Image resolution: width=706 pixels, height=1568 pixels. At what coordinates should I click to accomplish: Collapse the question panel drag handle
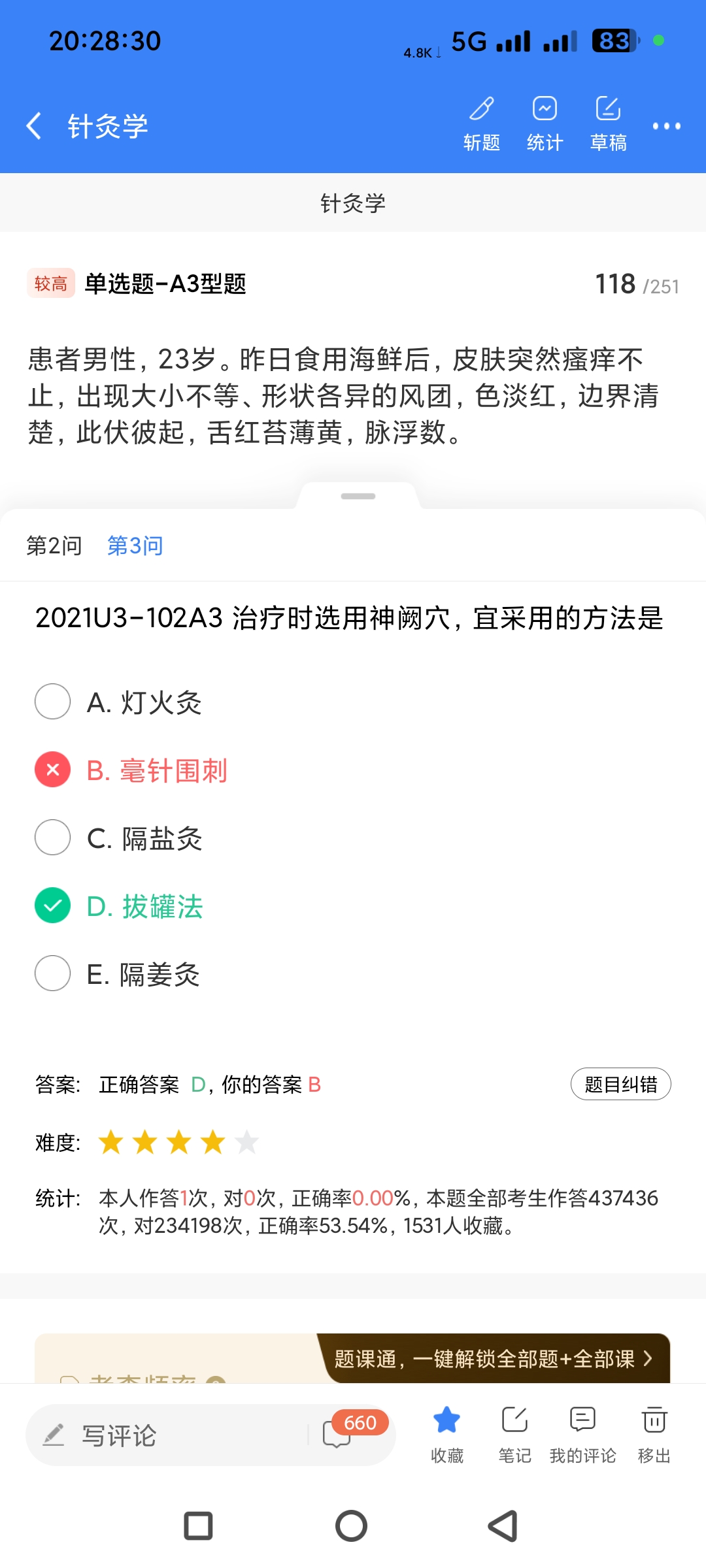coord(358,497)
